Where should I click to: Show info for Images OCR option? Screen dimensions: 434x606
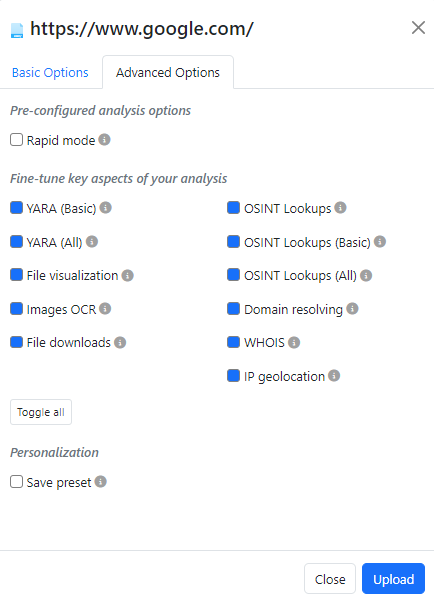tap(105, 308)
